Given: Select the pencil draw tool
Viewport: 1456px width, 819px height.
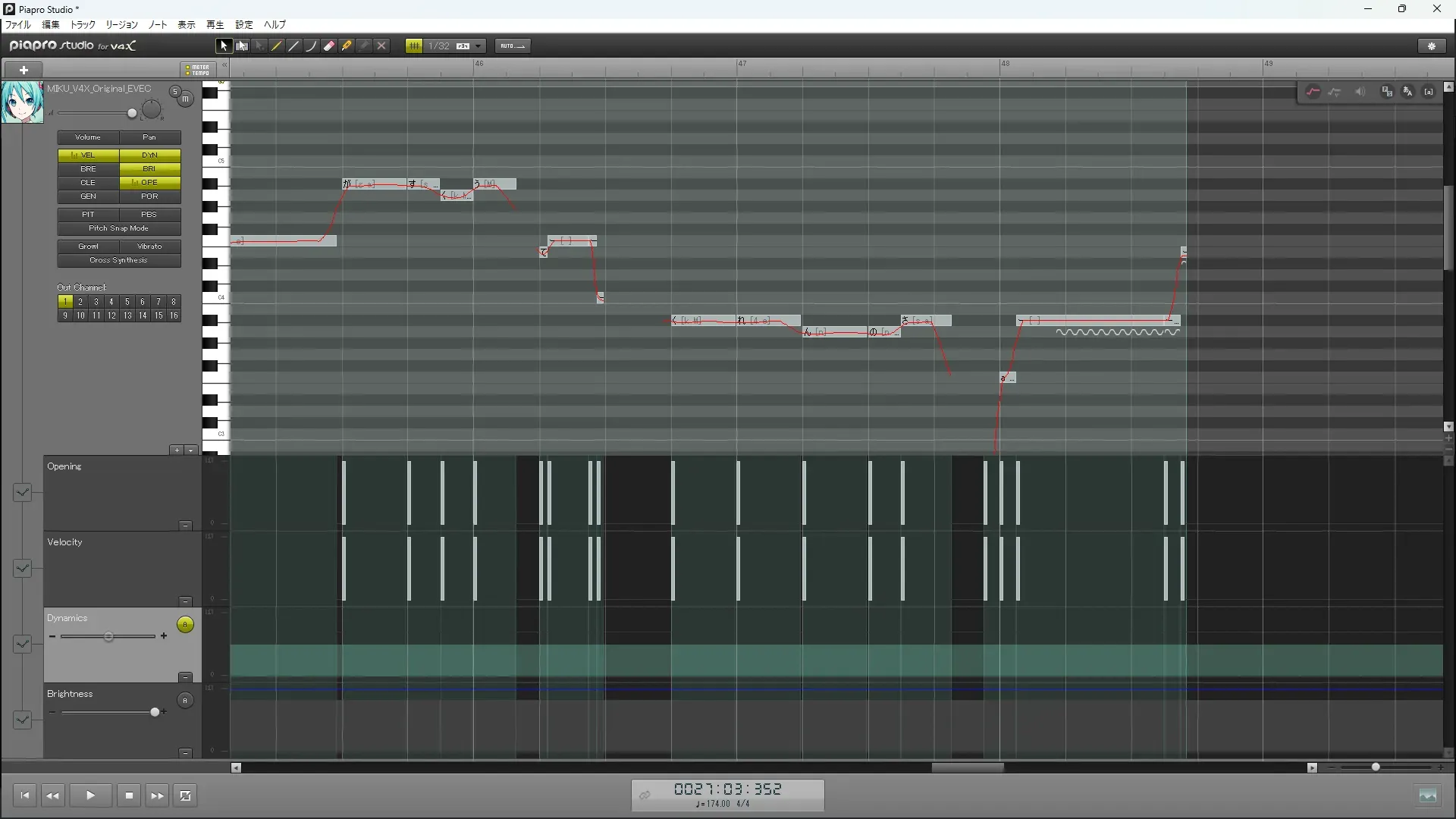Looking at the screenshot, I should coord(277,46).
